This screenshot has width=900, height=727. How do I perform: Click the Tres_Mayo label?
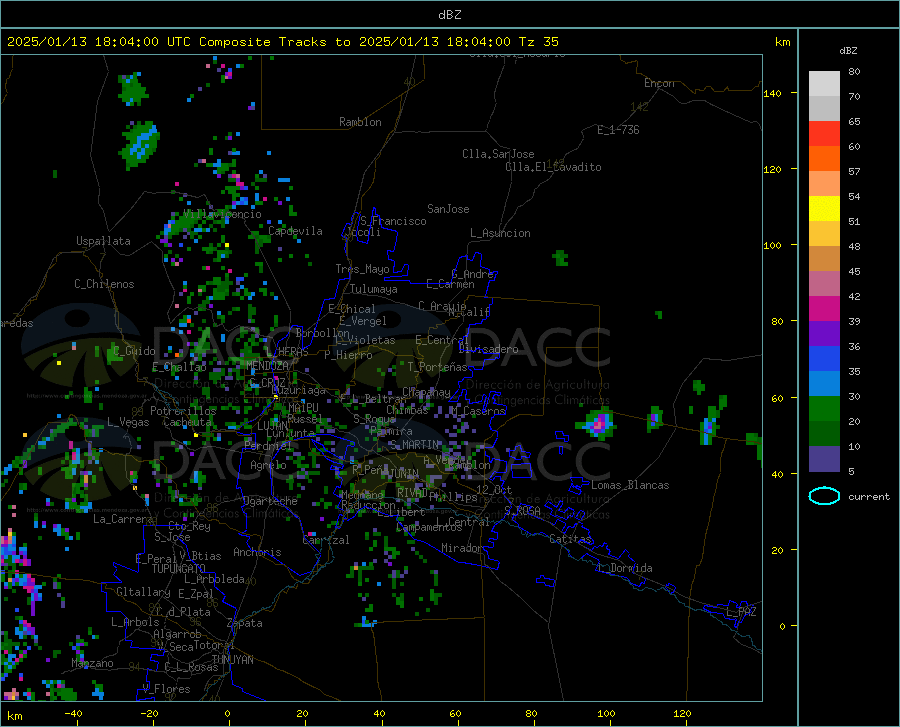coord(362,269)
